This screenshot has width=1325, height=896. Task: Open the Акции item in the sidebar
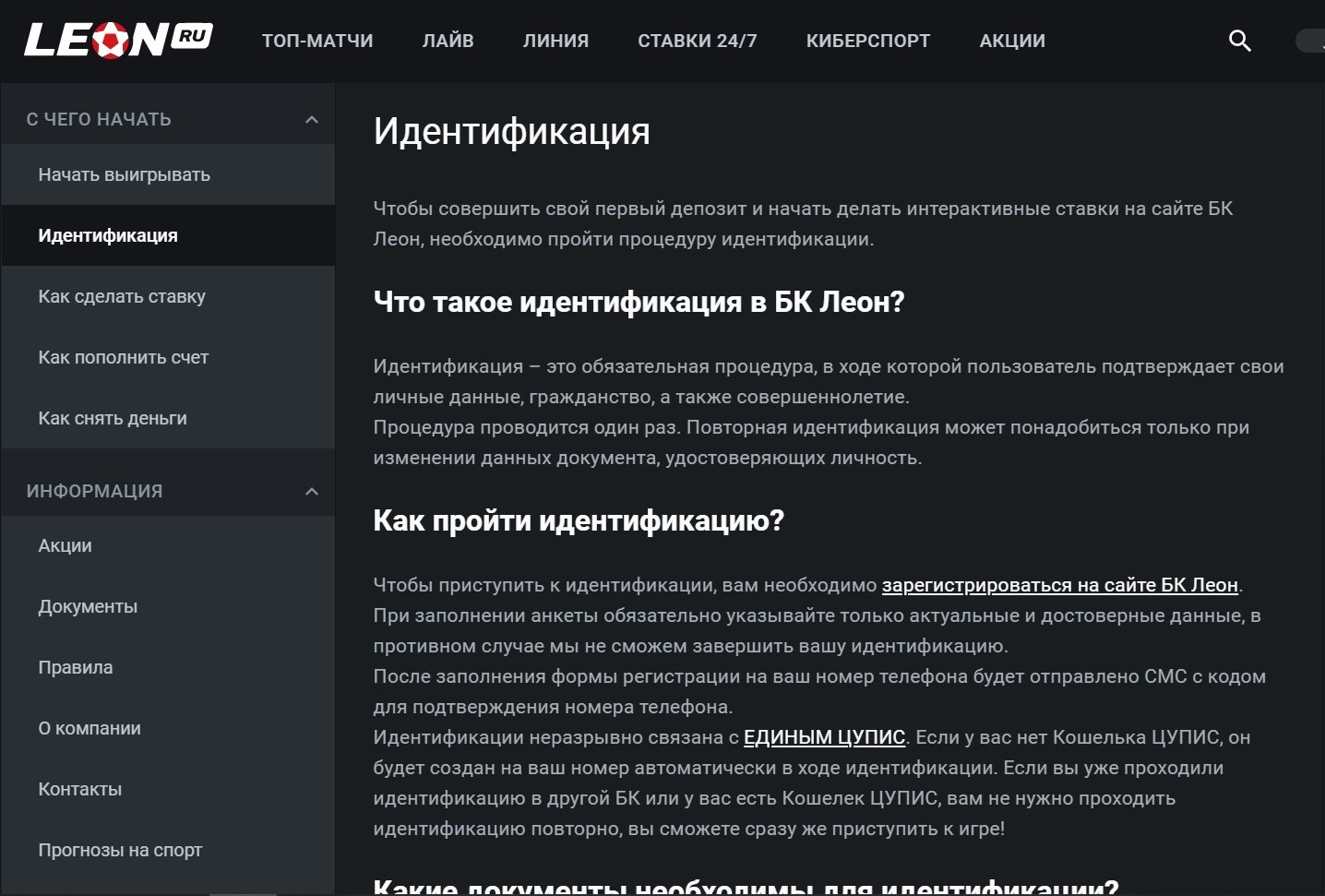pos(168,545)
